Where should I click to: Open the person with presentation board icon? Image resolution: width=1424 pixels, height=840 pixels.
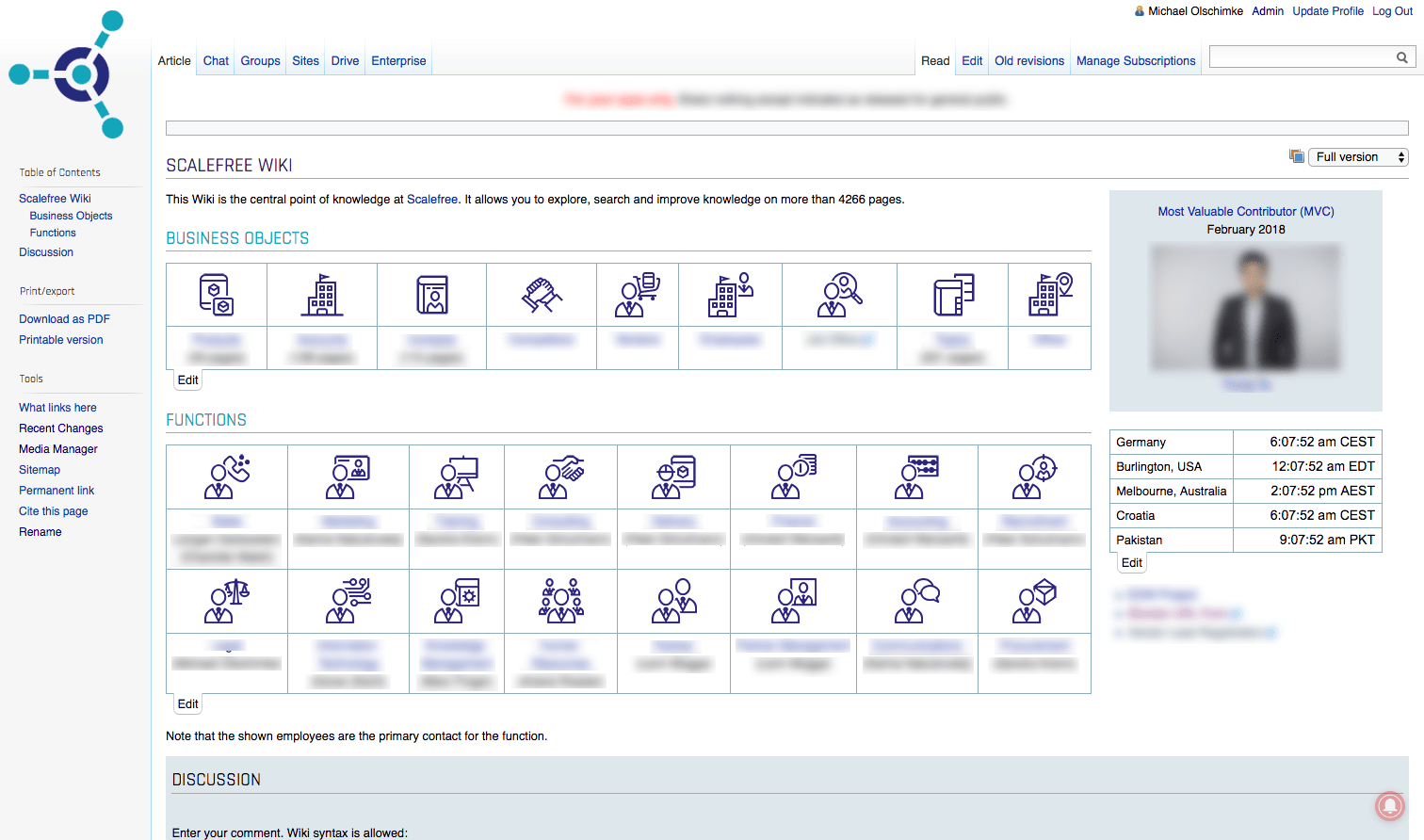coord(457,477)
